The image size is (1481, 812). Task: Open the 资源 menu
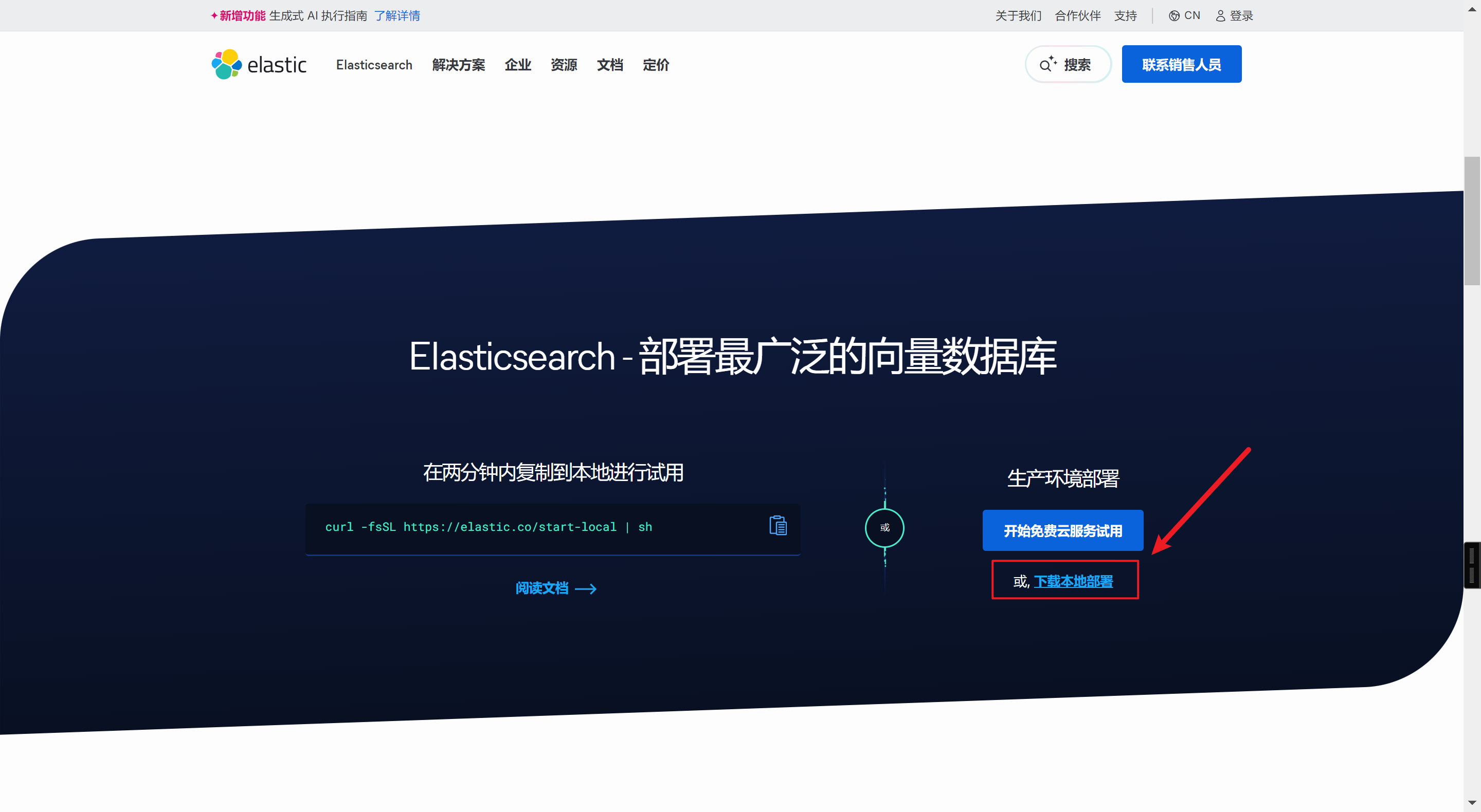click(564, 65)
